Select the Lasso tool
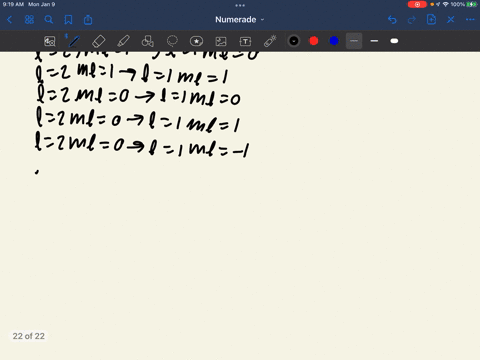The image size is (480, 360). tap(172, 41)
